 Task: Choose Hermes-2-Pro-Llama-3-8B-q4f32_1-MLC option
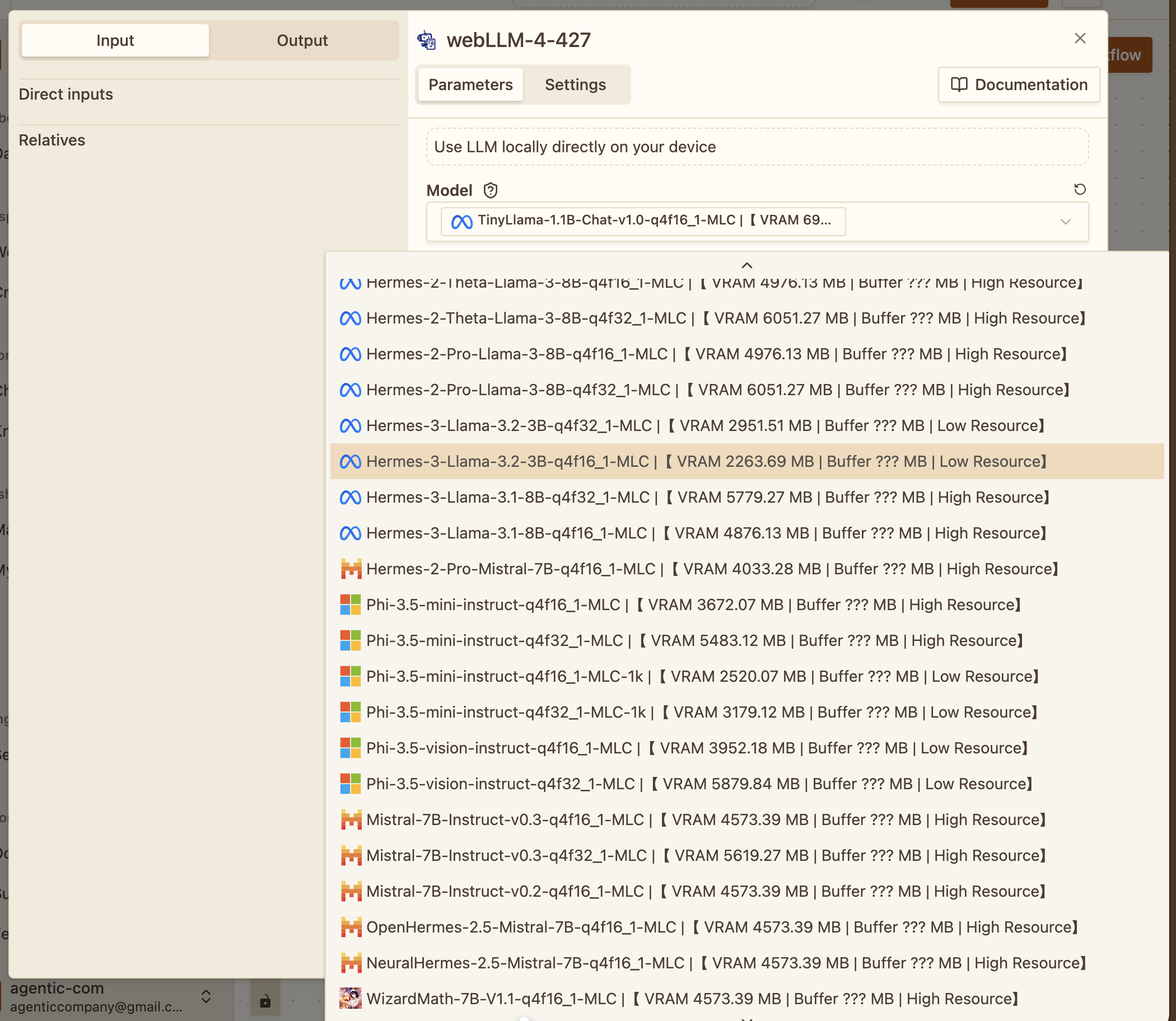[746, 390]
